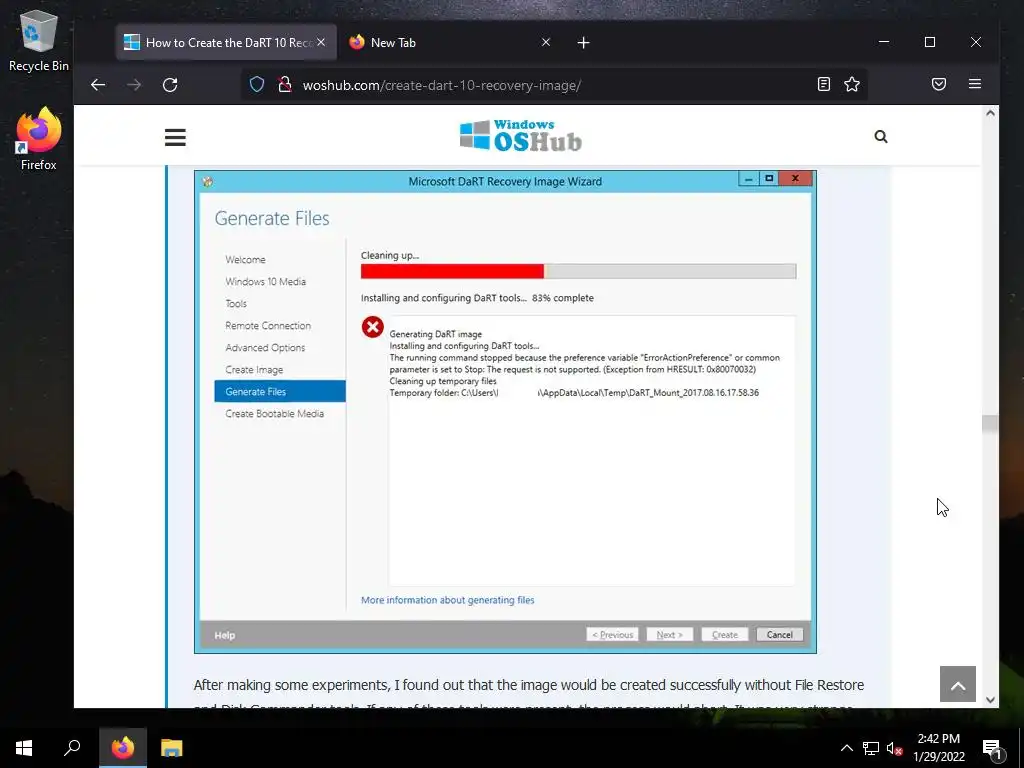Click the page scrollbar down arrow
1024x768 pixels.
pyautogui.click(x=990, y=699)
